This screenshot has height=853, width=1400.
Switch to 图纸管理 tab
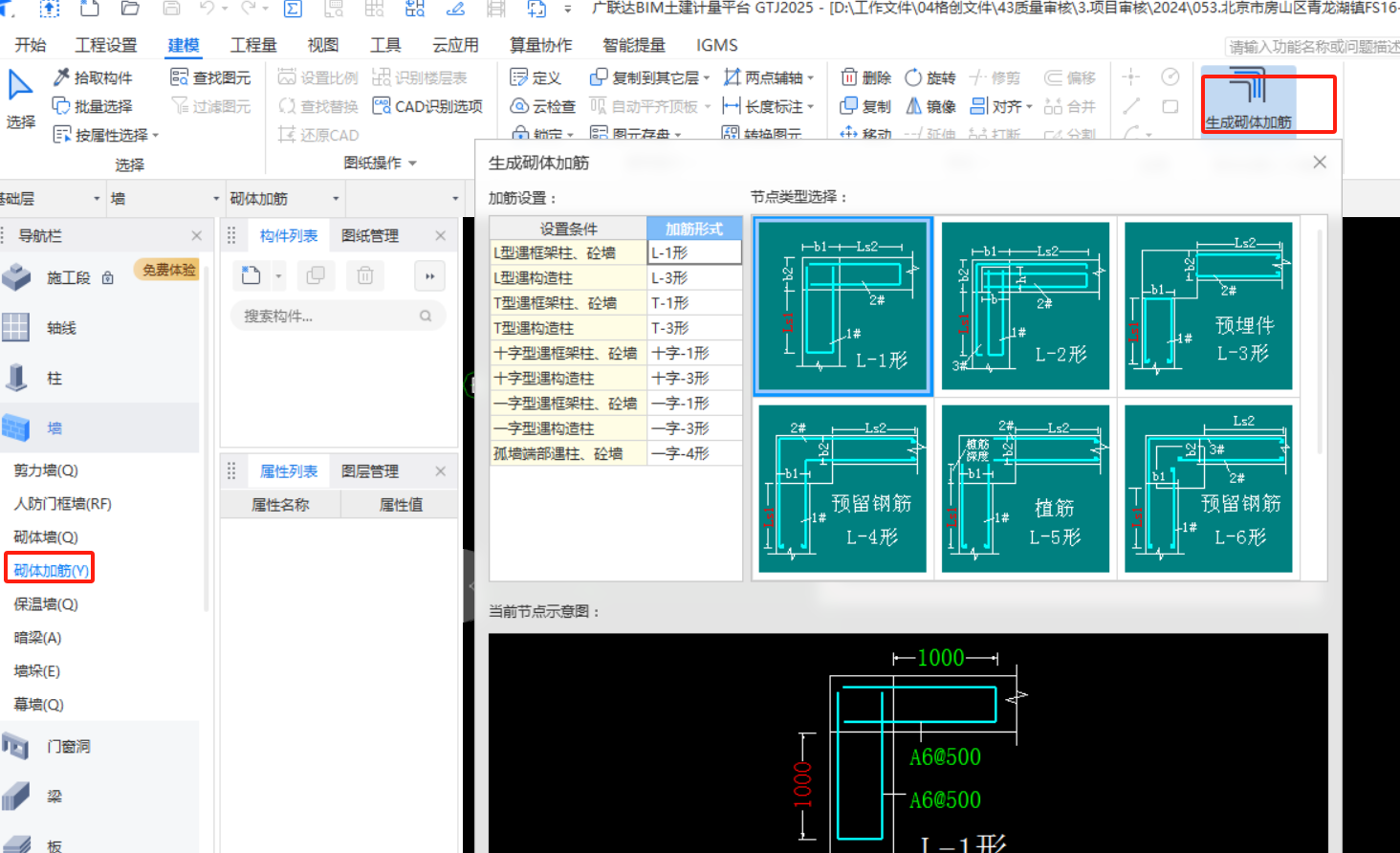tap(370, 236)
